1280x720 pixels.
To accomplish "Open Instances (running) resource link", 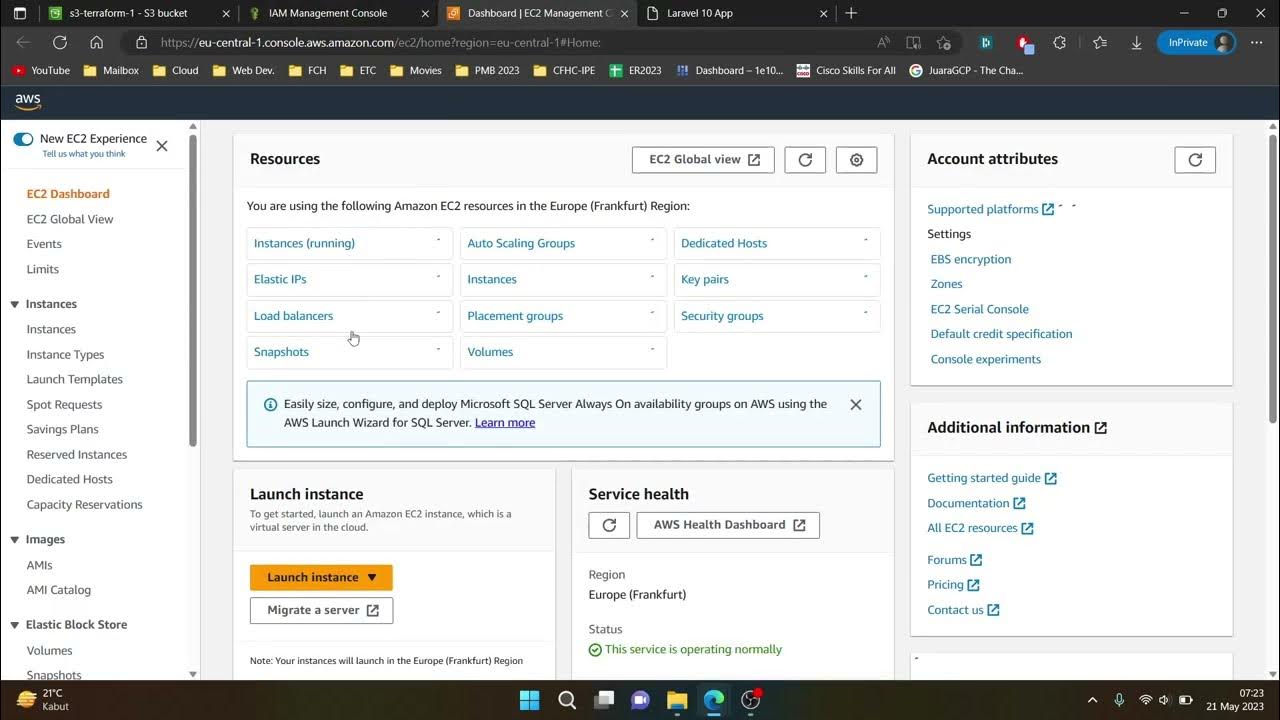I will pyautogui.click(x=304, y=243).
